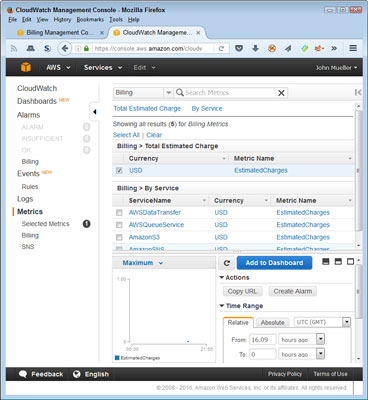Open the Maximum statistic dropdown
Viewport: 368px width, 400px height.
[143, 263]
